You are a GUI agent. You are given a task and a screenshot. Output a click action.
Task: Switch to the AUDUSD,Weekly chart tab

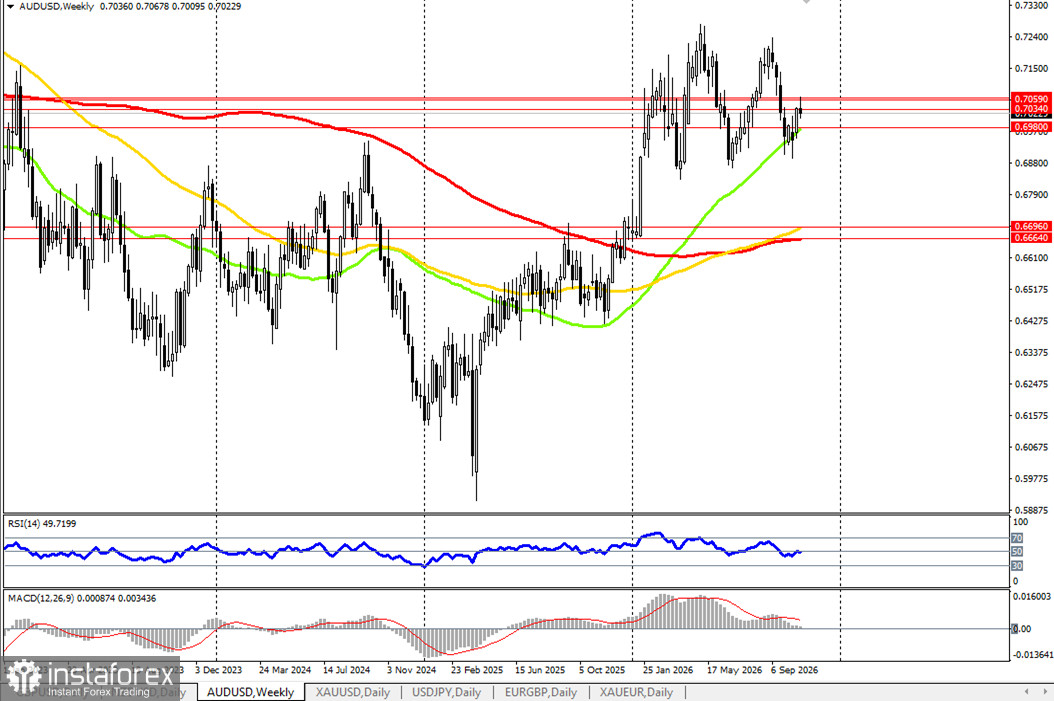(x=251, y=692)
